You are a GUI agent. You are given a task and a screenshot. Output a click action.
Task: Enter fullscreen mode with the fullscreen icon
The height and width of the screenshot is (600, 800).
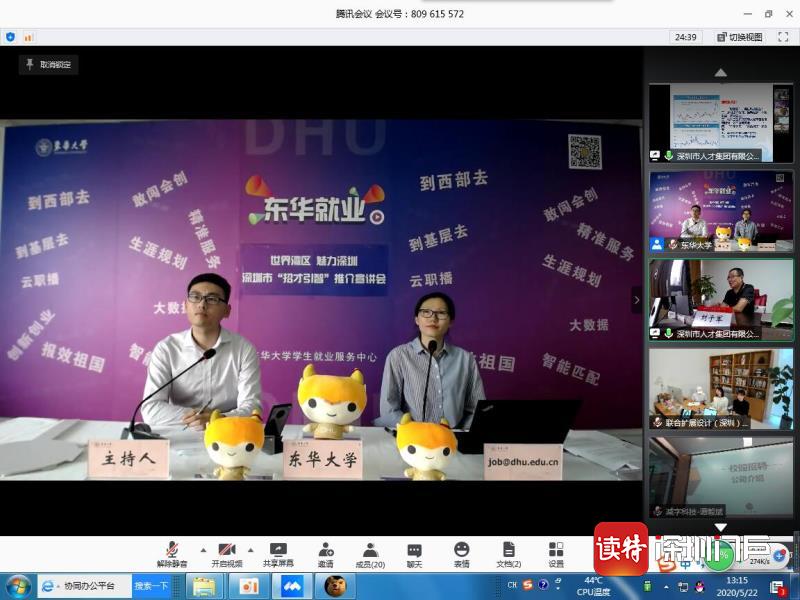783,37
